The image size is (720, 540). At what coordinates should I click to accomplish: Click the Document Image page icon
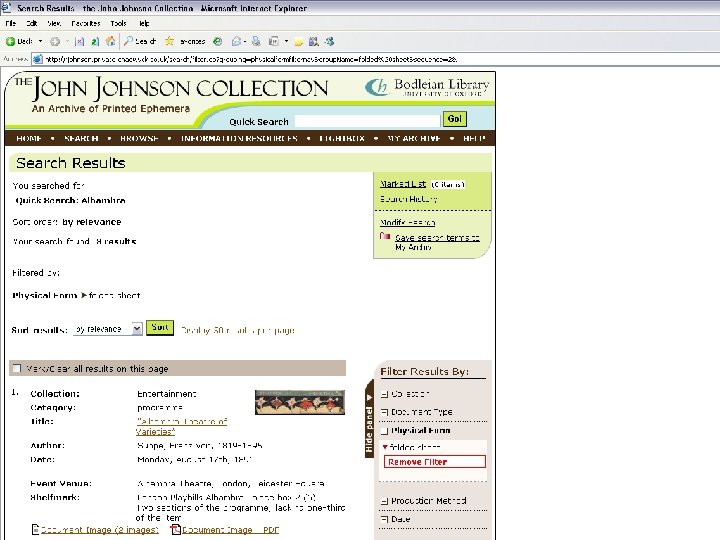(x=35, y=529)
